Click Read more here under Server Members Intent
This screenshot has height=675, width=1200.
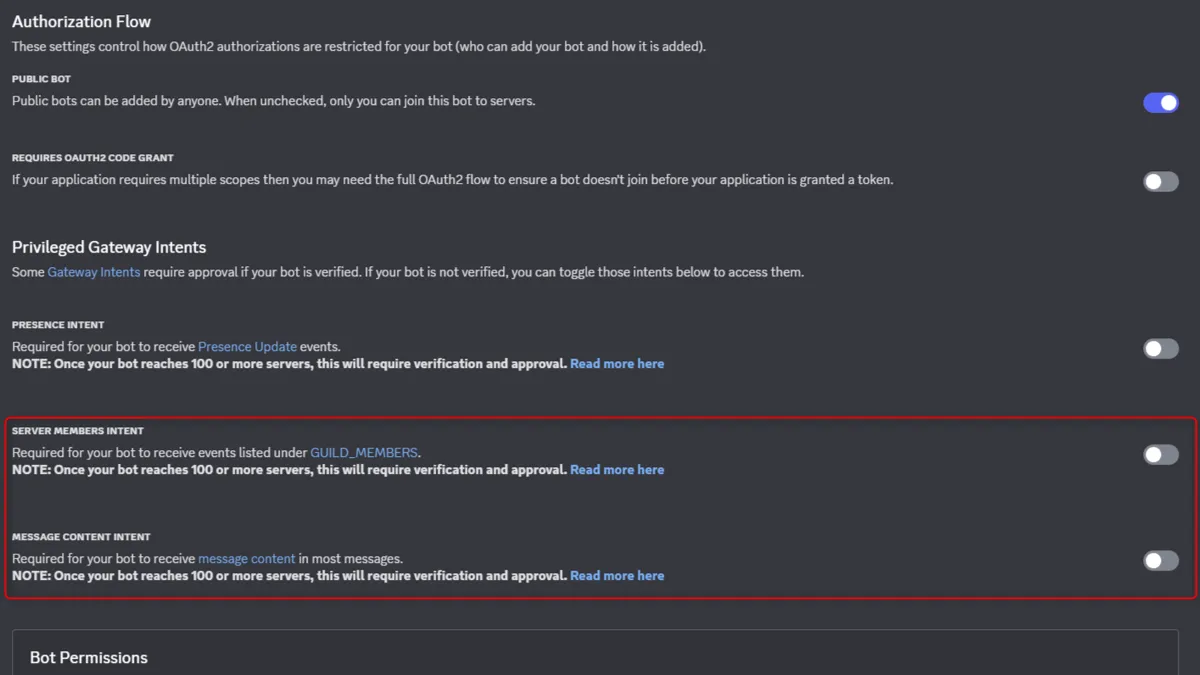pyautogui.click(x=617, y=470)
